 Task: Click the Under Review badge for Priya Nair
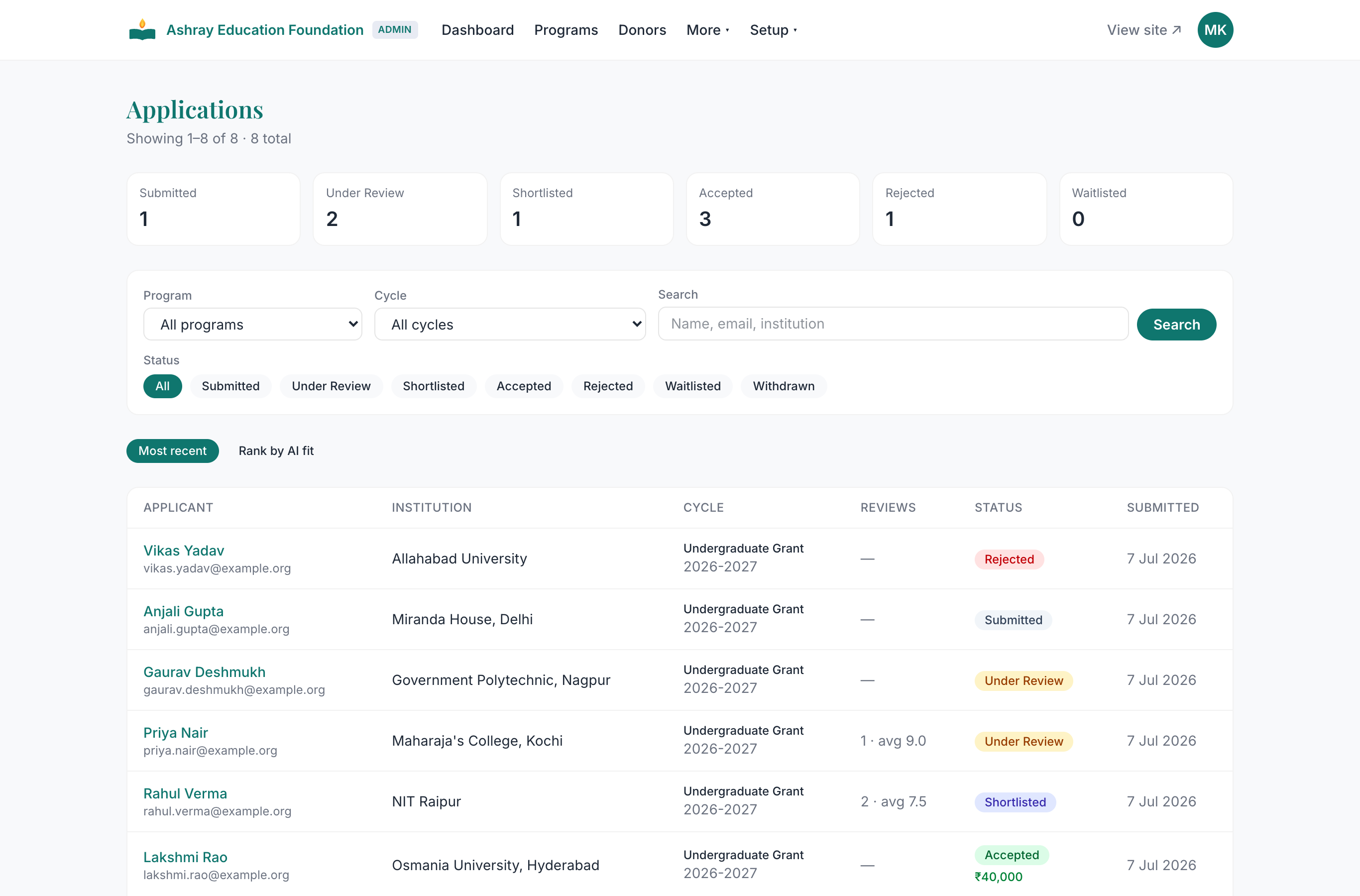(1023, 741)
